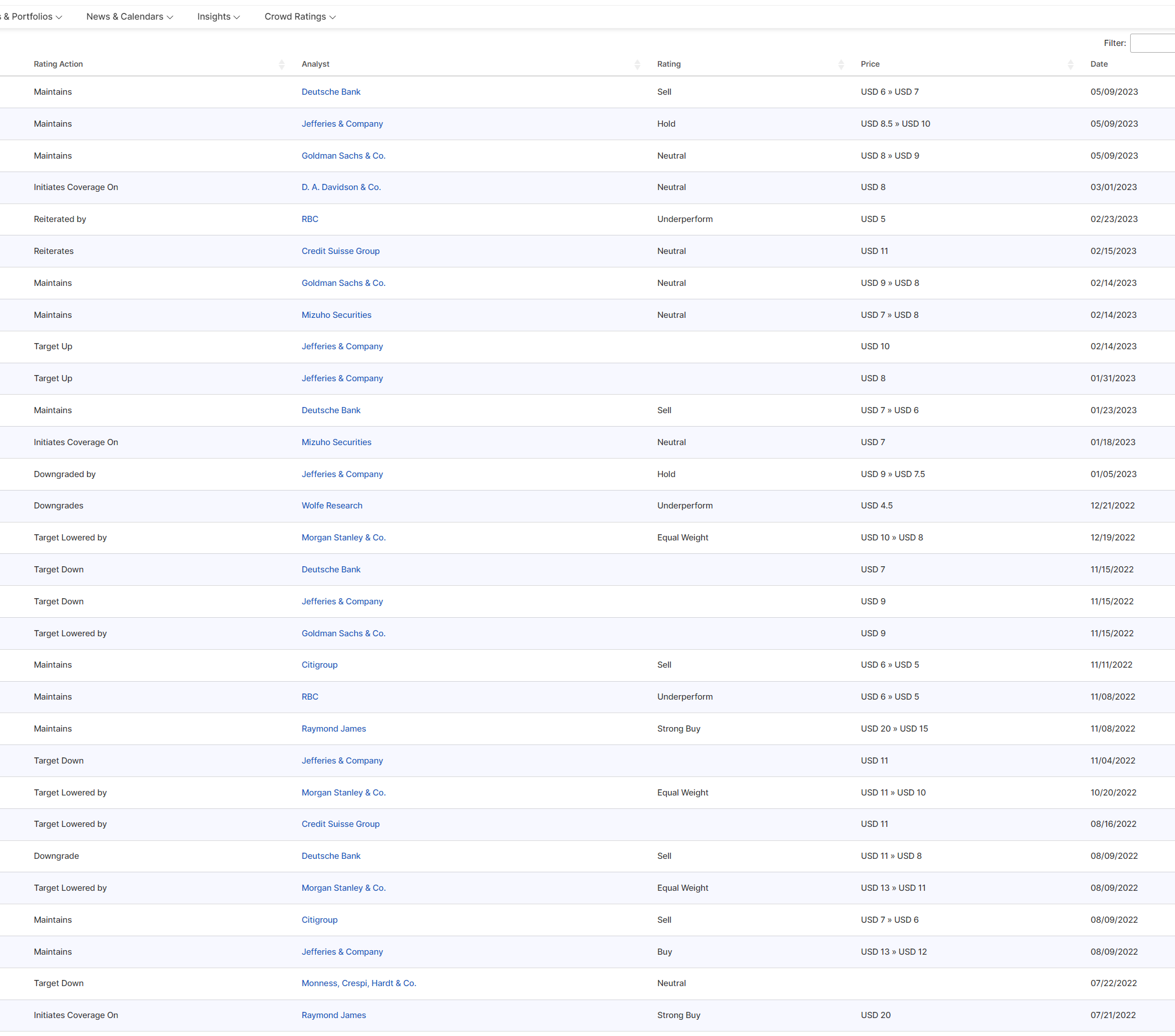The width and height of the screenshot is (1175, 1036).
Task: Select the 07/22/2022 date cell
Action: pyautogui.click(x=1113, y=983)
